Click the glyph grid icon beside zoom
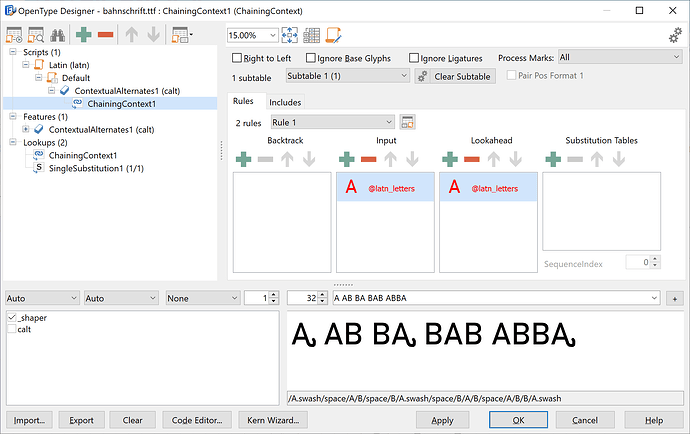This screenshot has height=434, width=690. coord(312,35)
